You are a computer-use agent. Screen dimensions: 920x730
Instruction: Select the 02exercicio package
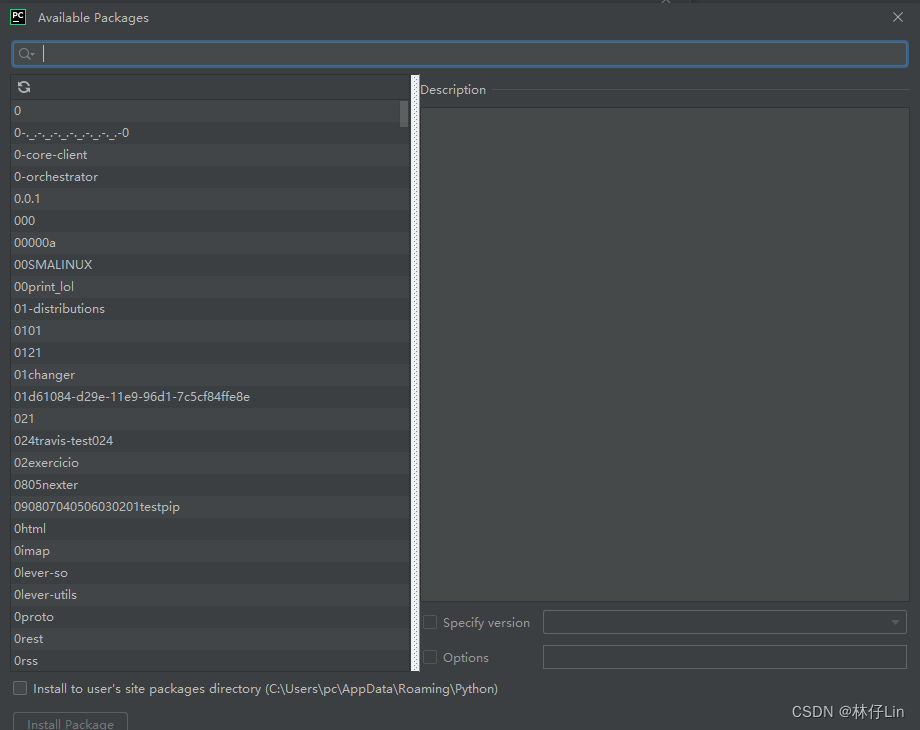(x=210, y=463)
